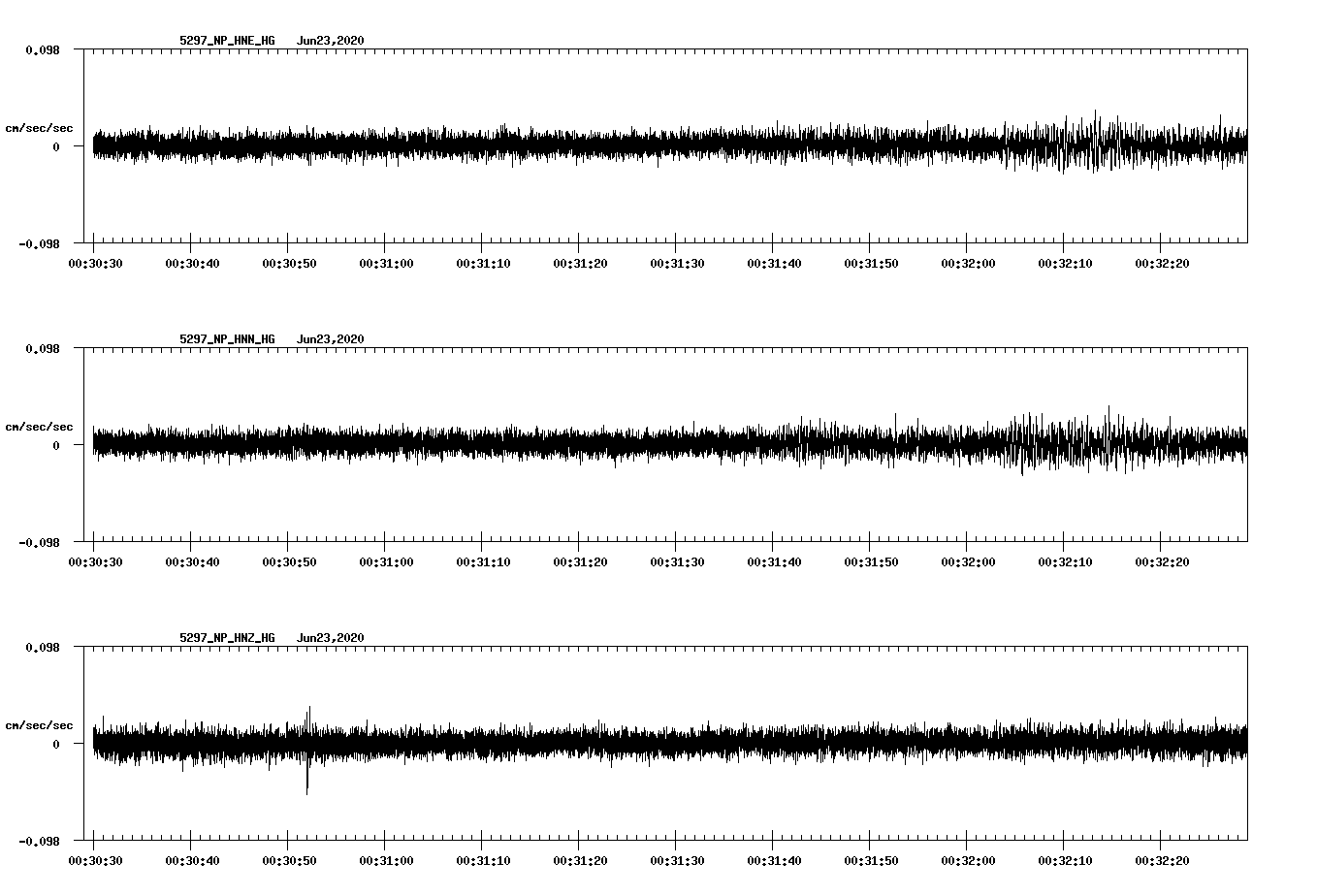Click 00:30:40 time label under HNN plot
1317x896 pixels.
(192, 561)
